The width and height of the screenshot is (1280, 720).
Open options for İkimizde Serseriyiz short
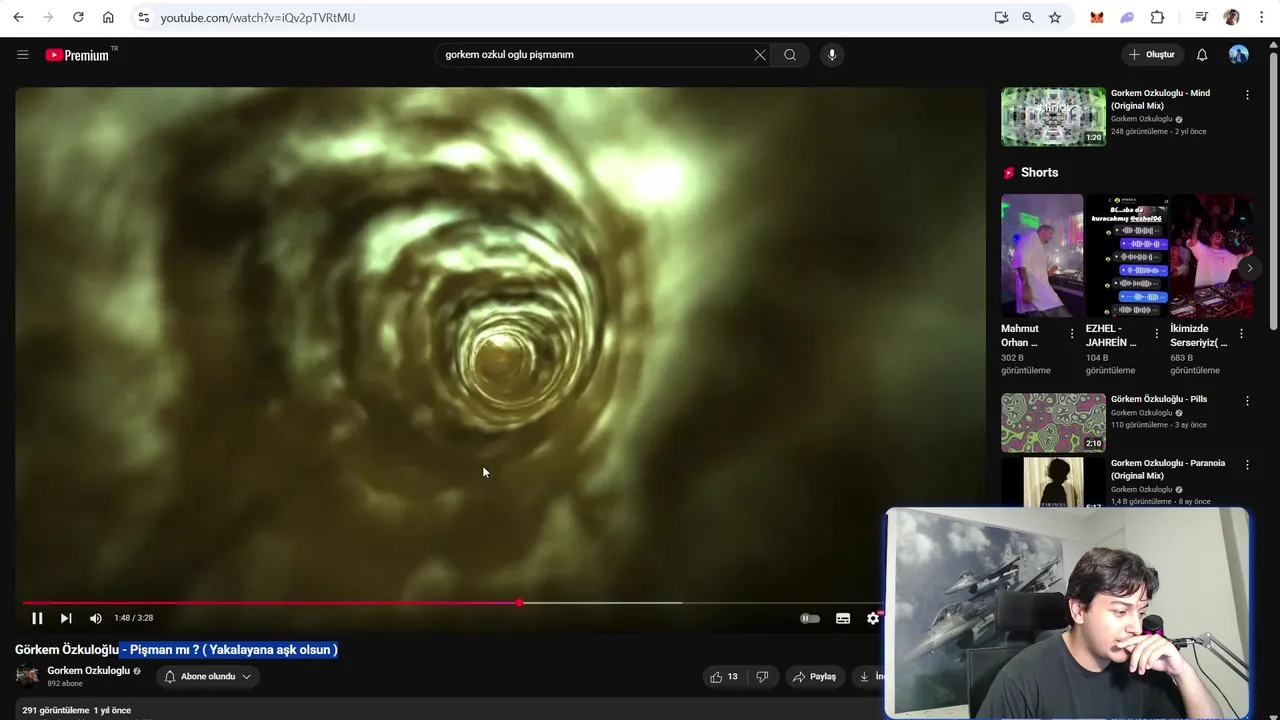click(1241, 333)
